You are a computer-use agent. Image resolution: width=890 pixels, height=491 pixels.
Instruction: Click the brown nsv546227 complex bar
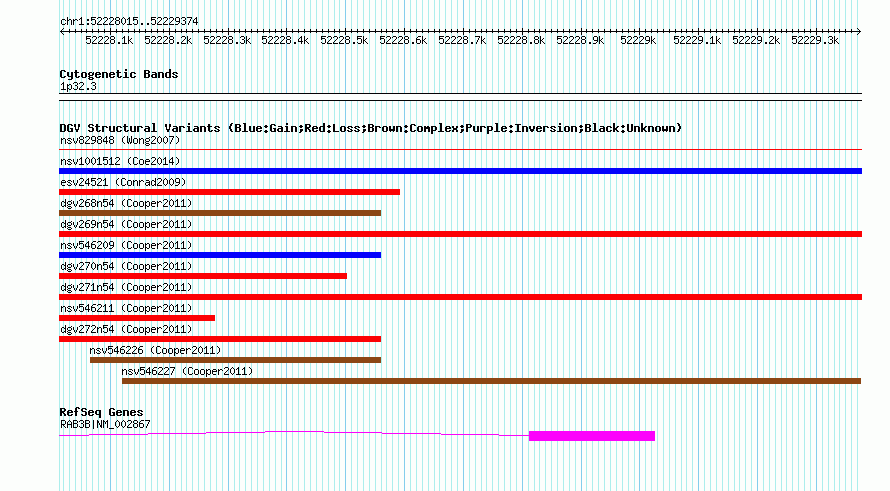pos(492,381)
